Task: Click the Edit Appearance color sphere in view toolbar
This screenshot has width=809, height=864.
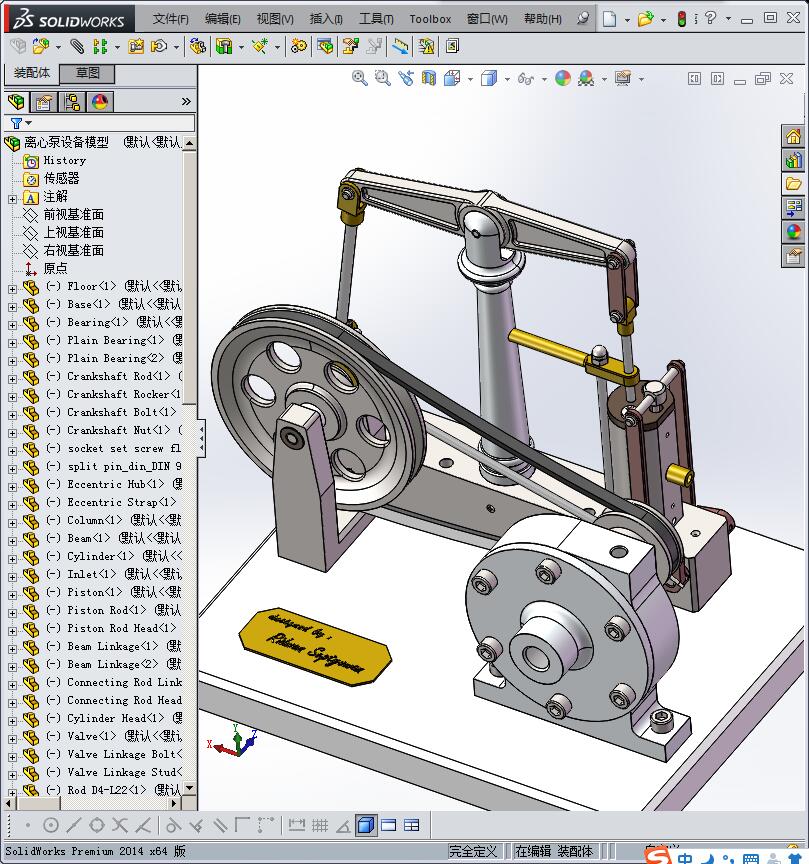Action: [563, 78]
